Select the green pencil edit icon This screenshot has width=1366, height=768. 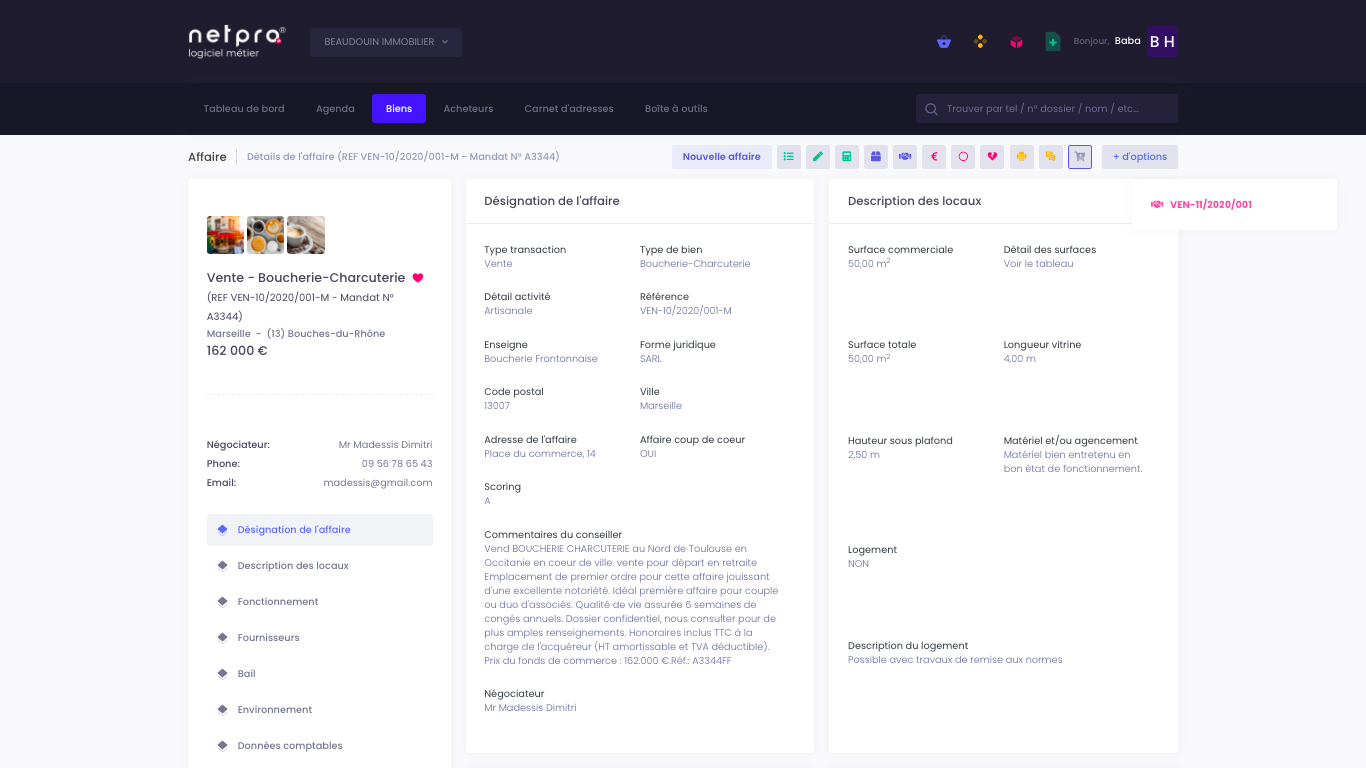pyautogui.click(x=818, y=157)
